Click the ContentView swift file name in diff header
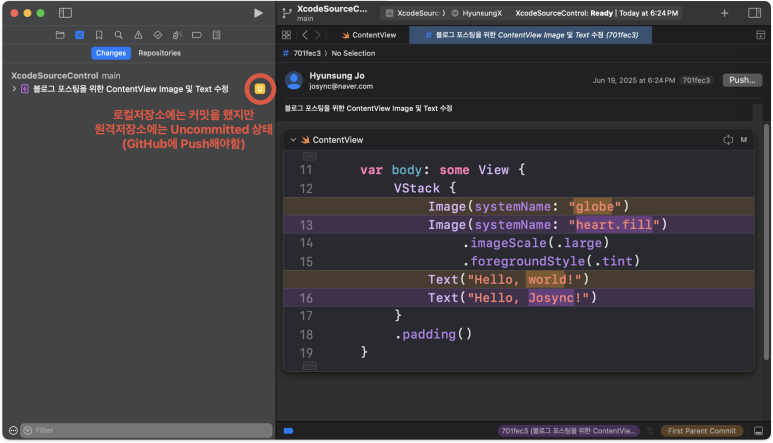773x443 pixels. click(338, 140)
